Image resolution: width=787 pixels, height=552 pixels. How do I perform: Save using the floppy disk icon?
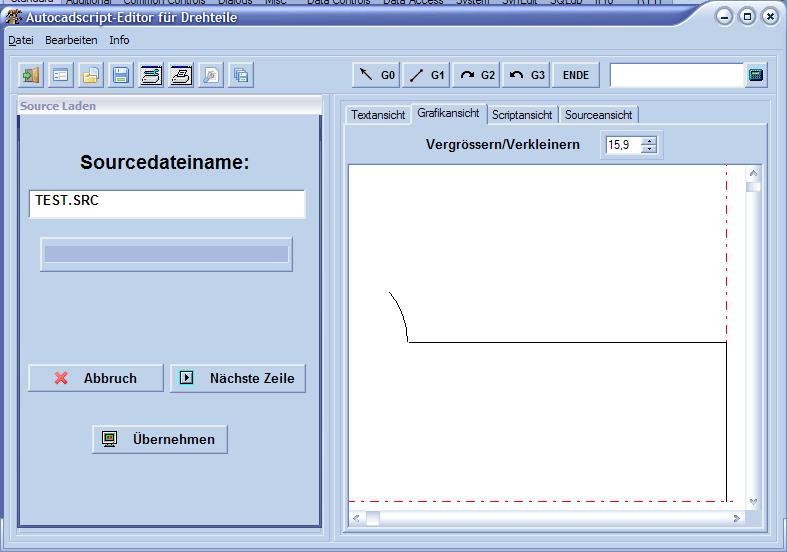pyautogui.click(x=121, y=75)
